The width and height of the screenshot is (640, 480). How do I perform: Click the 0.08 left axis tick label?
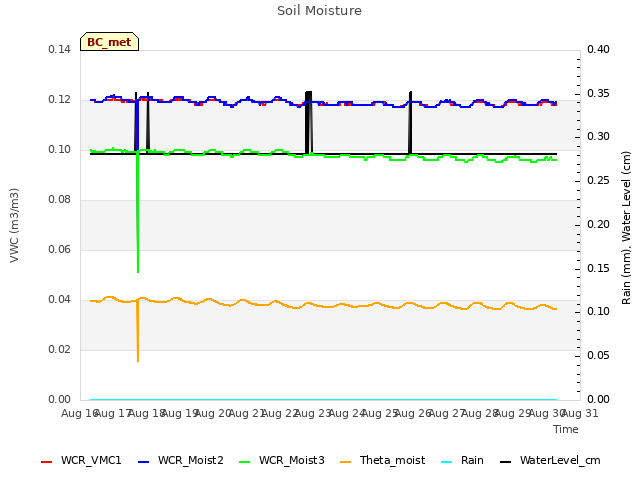60,200
